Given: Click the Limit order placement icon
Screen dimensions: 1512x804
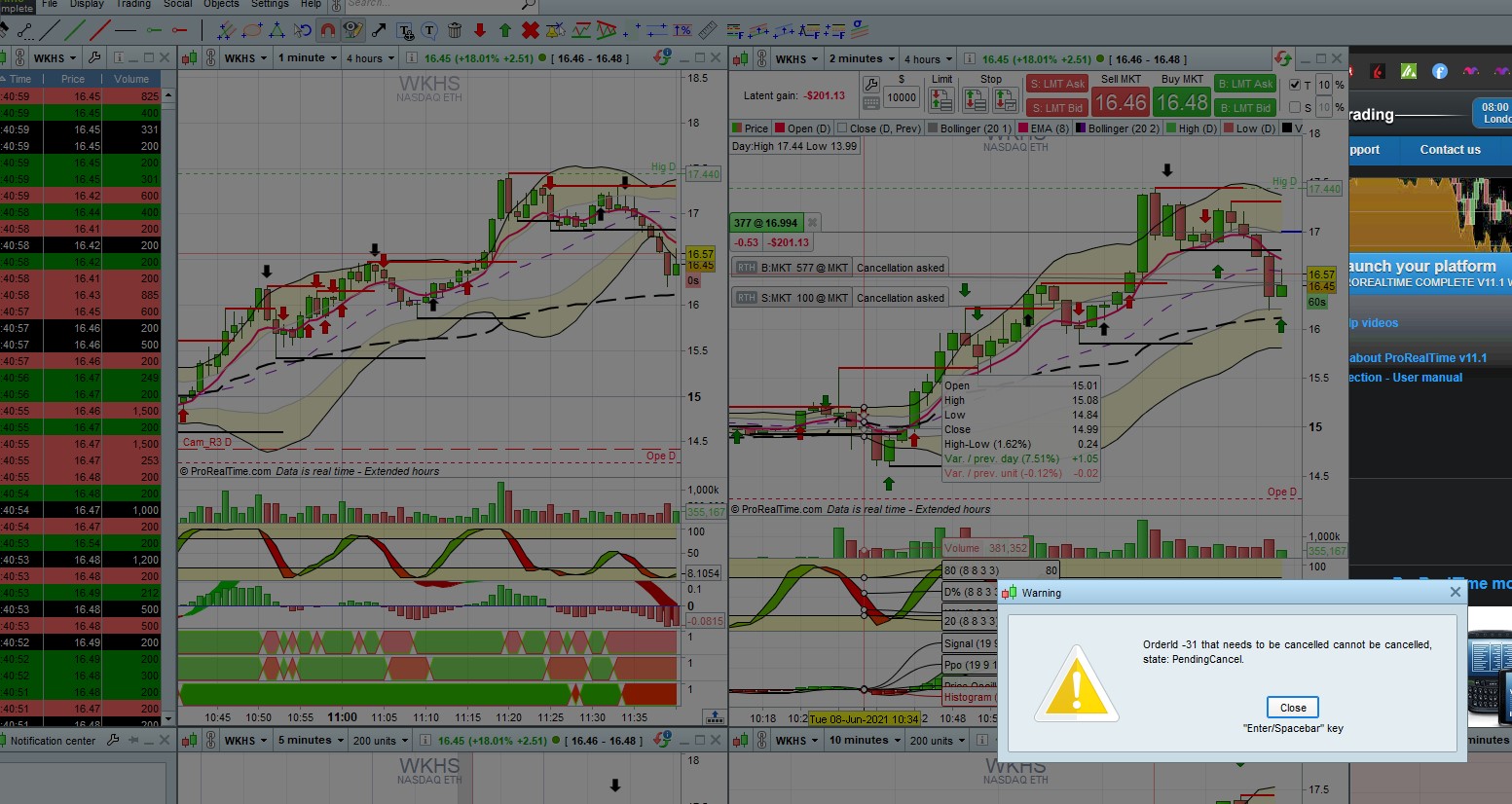Looking at the screenshot, I should point(940,99).
